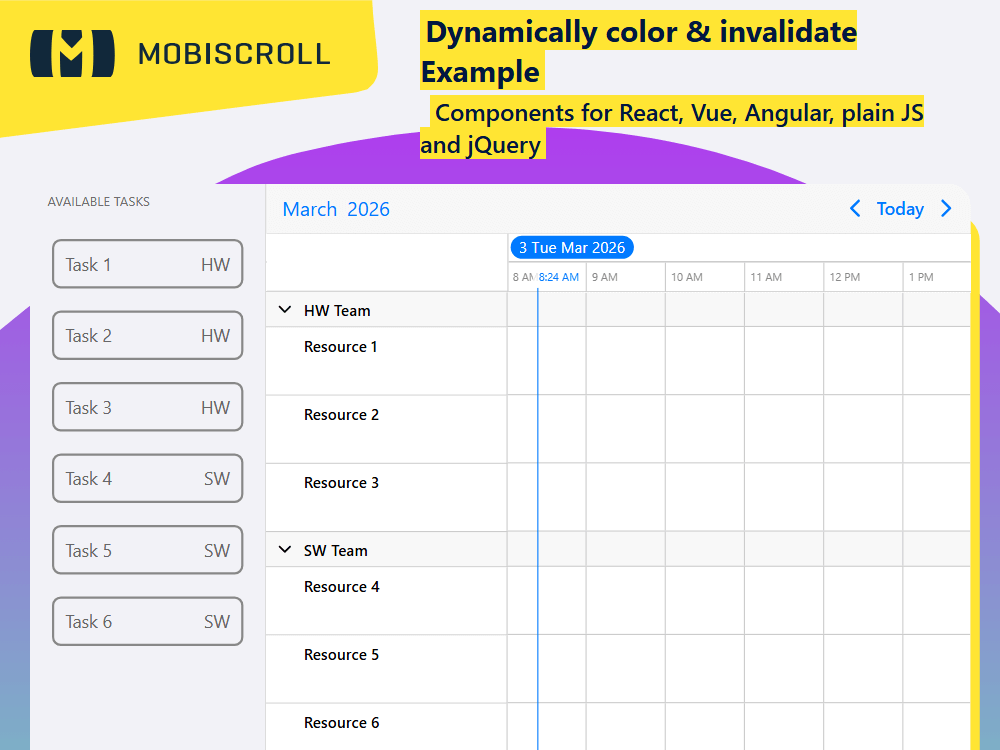The height and width of the screenshot is (750, 1000).
Task: Click the Resource 1 row label
Action: 341,346
